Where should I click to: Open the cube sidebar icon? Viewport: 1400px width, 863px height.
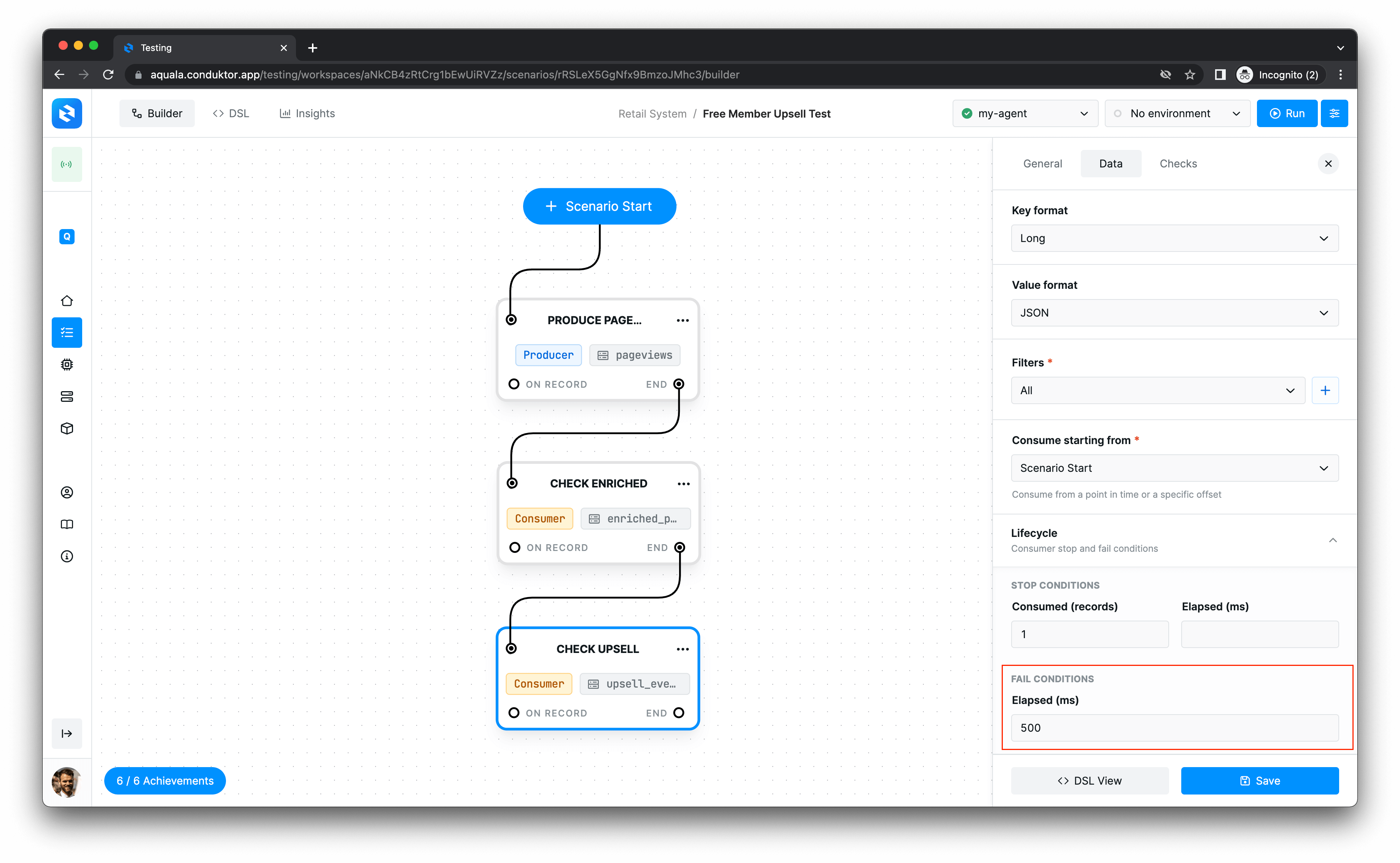67,428
